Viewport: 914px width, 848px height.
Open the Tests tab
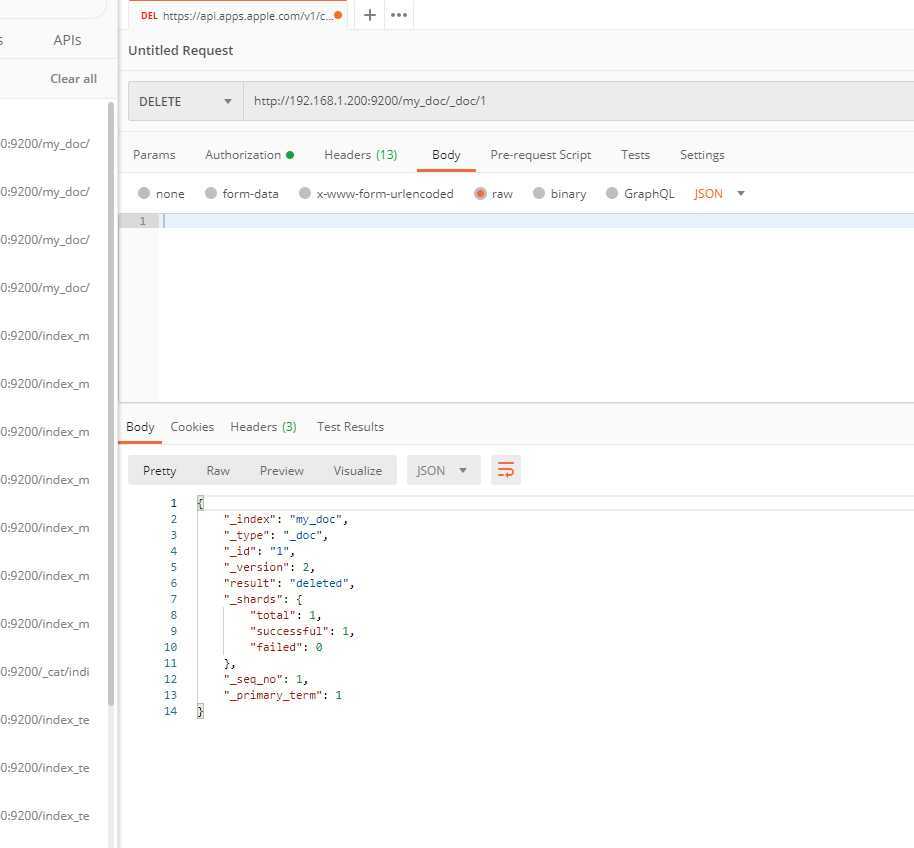tap(635, 155)
